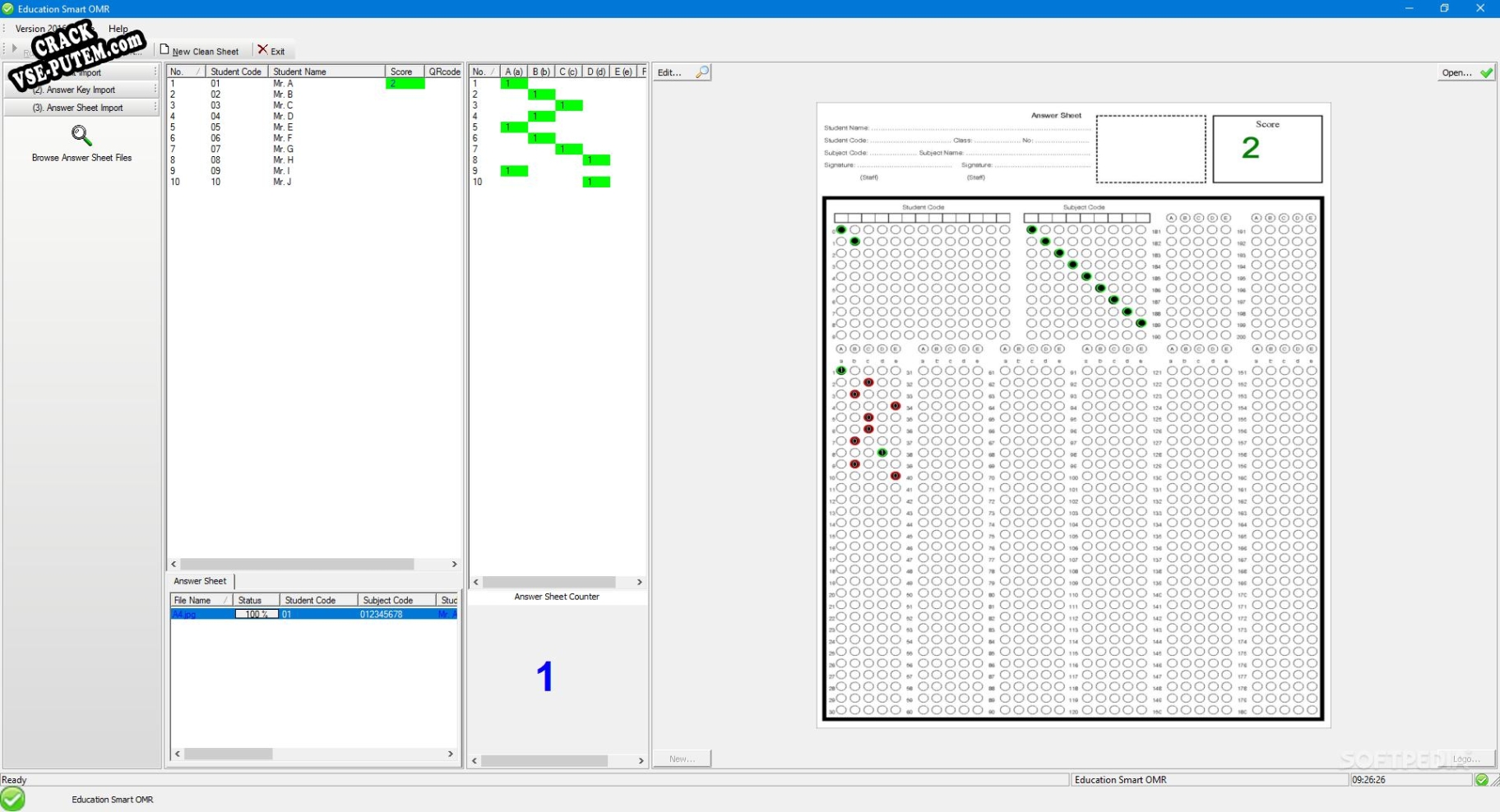Screen dimensions: 1500x812
Task: Click the Student Name column header
Action: click(x=326, y=72)
